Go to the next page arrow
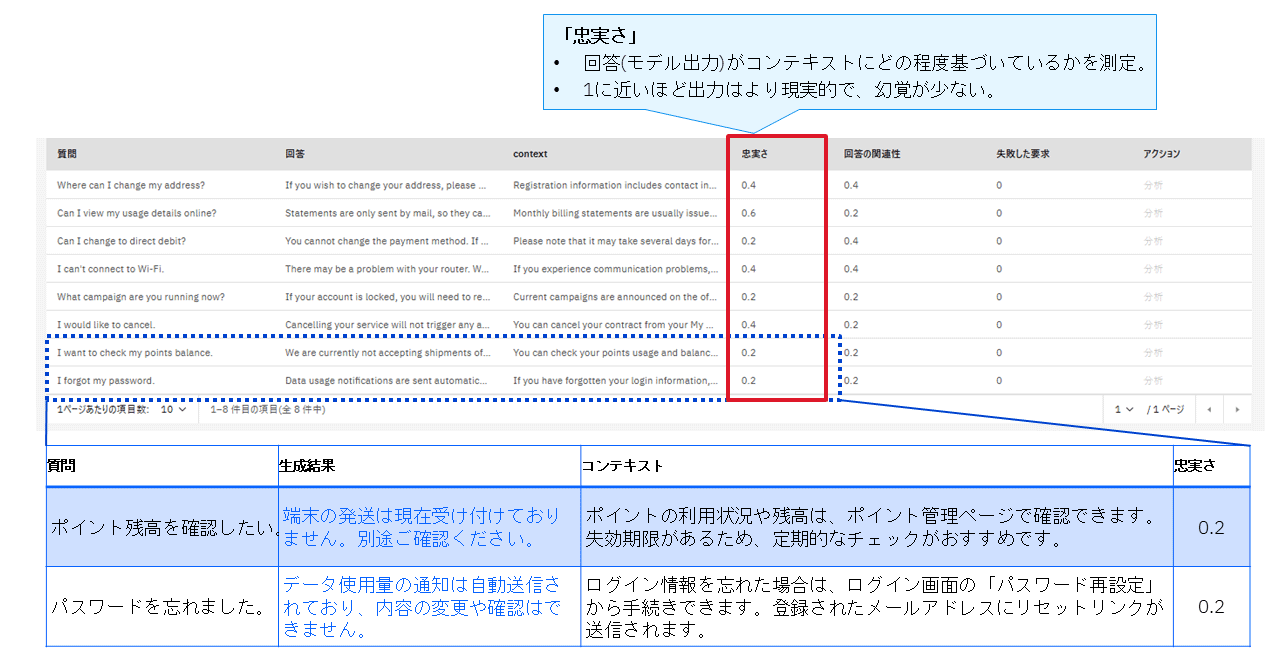This screenshot has height=670, width=1280. (x=1237, y=410)
